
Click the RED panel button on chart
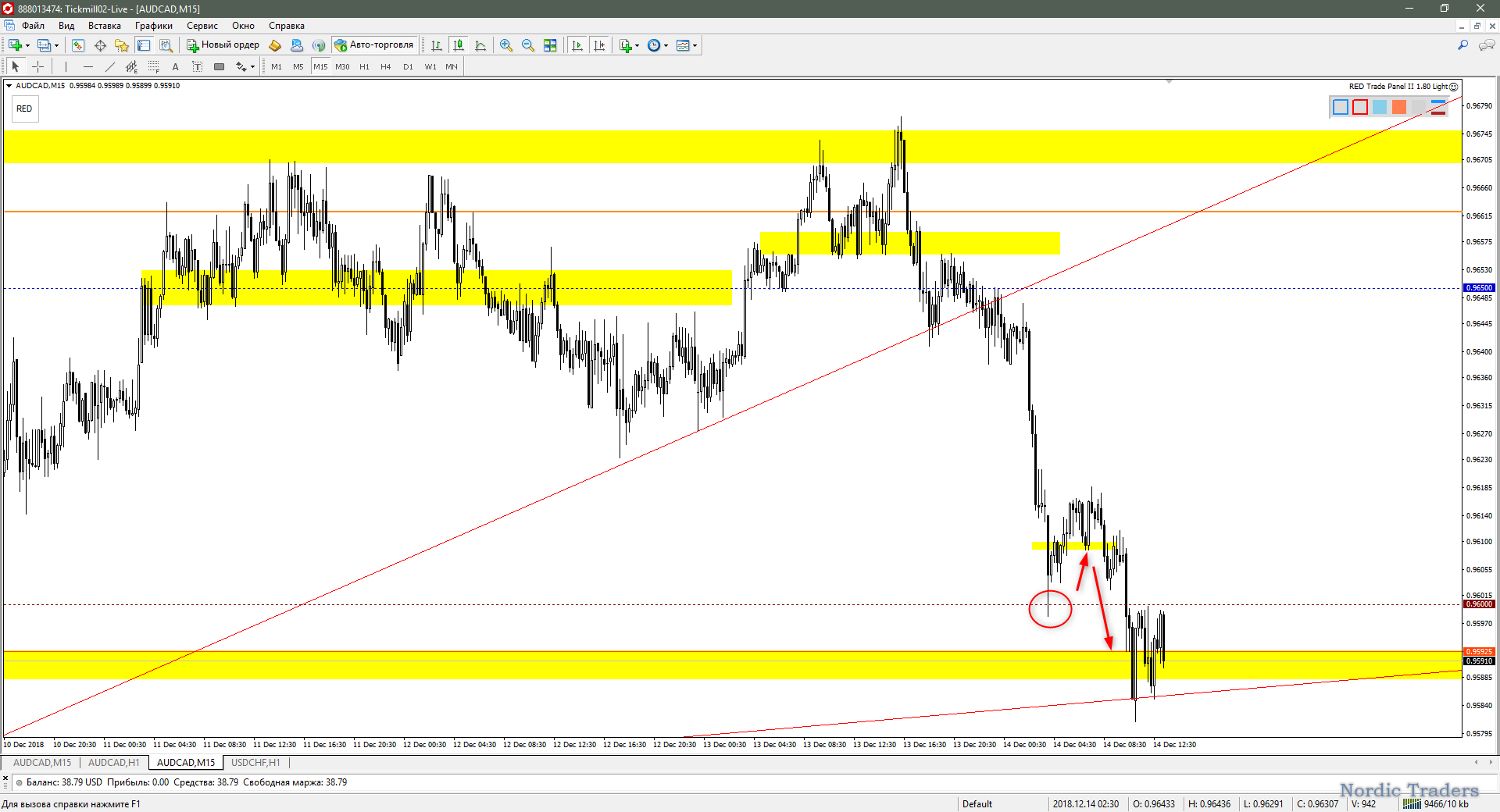(x=24, y=109)
